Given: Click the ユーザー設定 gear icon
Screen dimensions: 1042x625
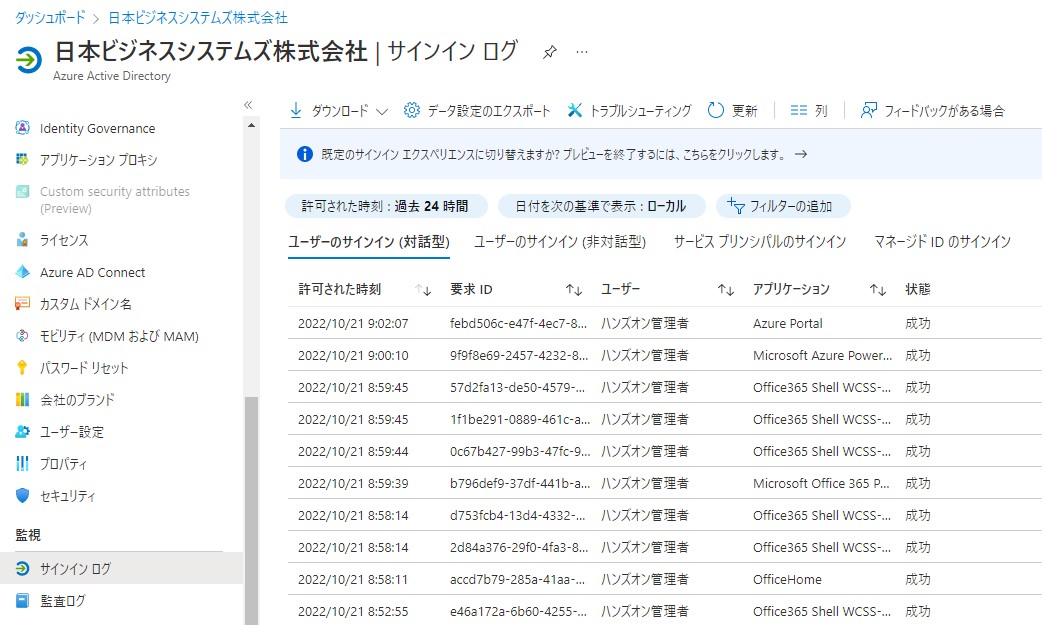Looking at the screenshot, I should [x=23, y=432].
